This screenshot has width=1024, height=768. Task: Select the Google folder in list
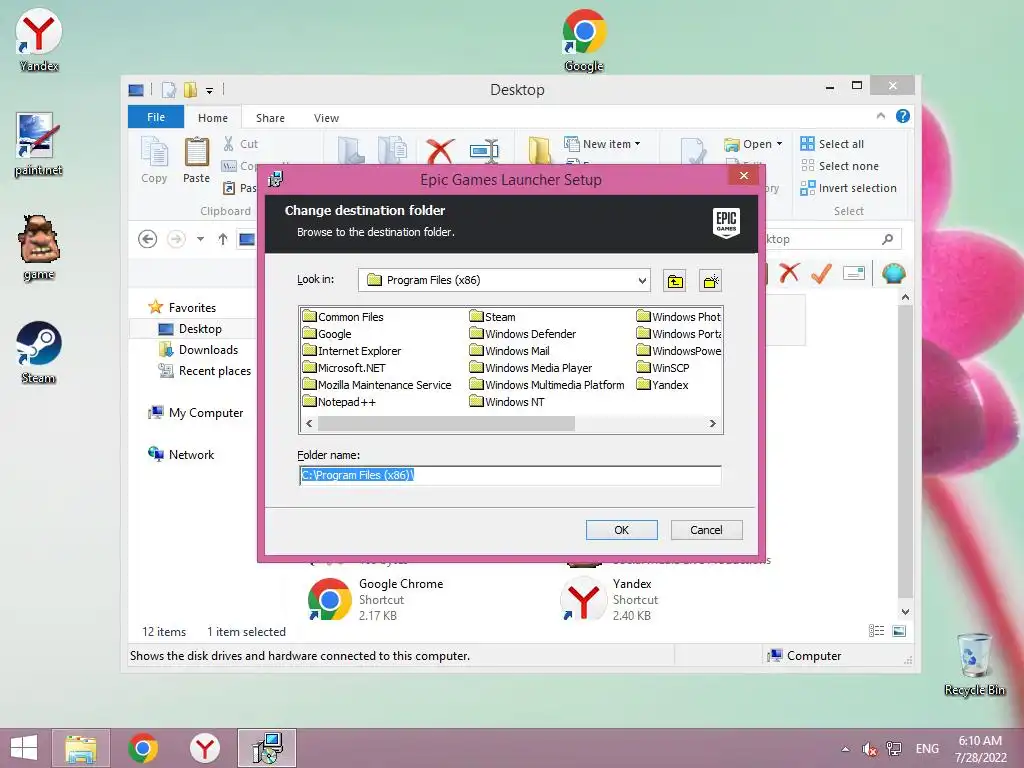click(x=327, y=334)
